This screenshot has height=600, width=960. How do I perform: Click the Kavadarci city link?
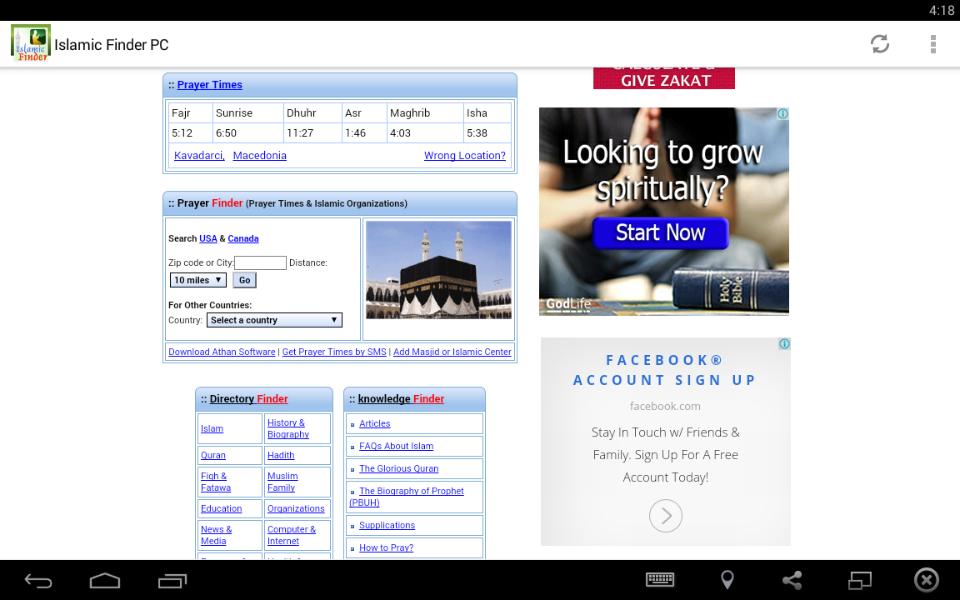point(199,156)
